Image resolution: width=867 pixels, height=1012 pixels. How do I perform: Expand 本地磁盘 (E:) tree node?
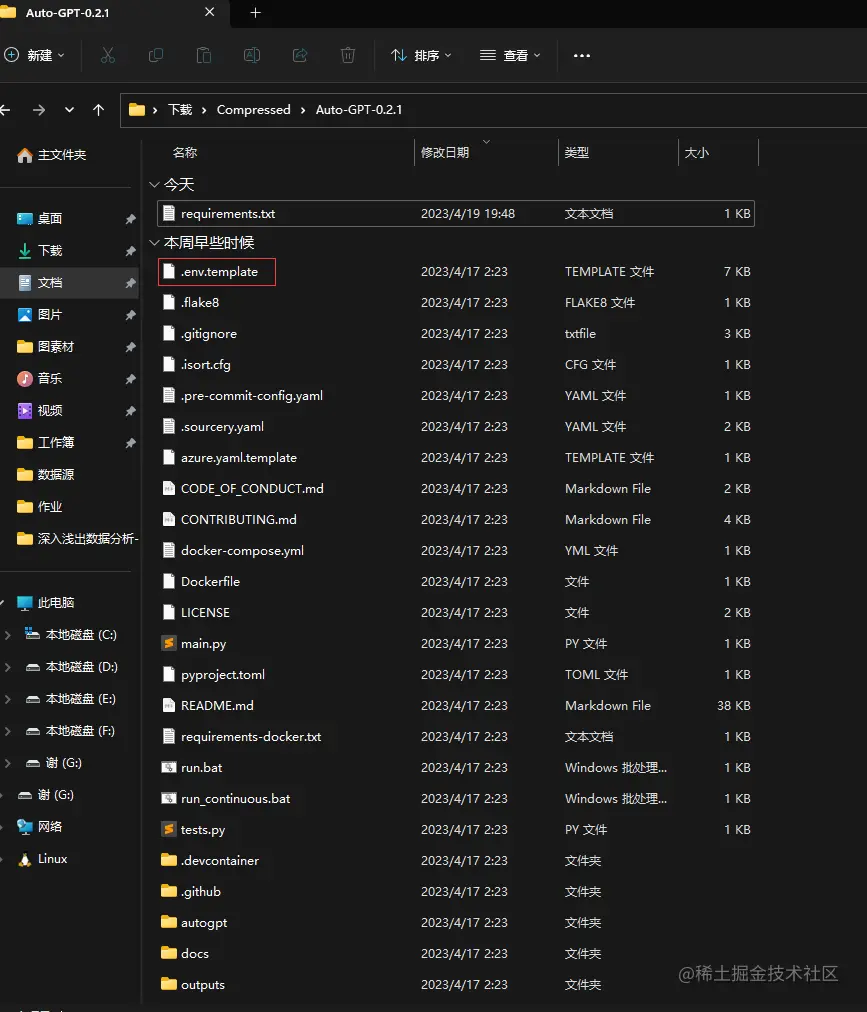click(8, 699)
